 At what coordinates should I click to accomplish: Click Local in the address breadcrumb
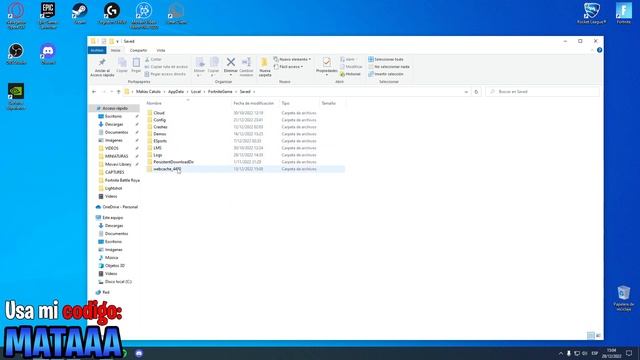(x=196, y=92)
